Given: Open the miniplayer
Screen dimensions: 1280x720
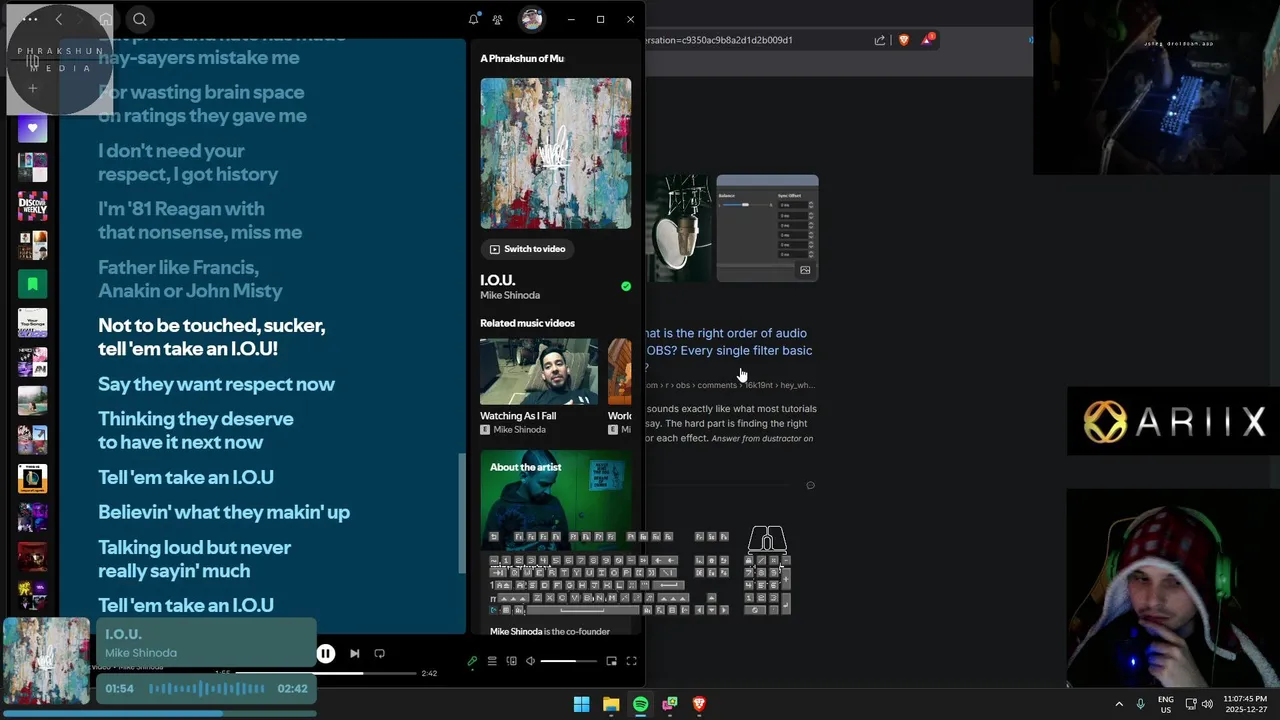Looking at the screenshot, I should click(612, 661).
